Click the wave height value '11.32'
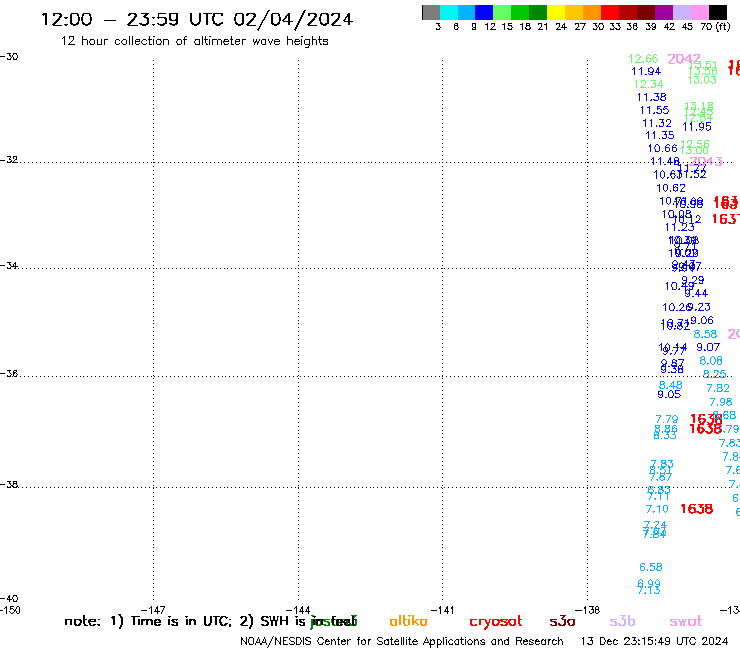The height and width of the screenshot is (650, 740). 657,123
